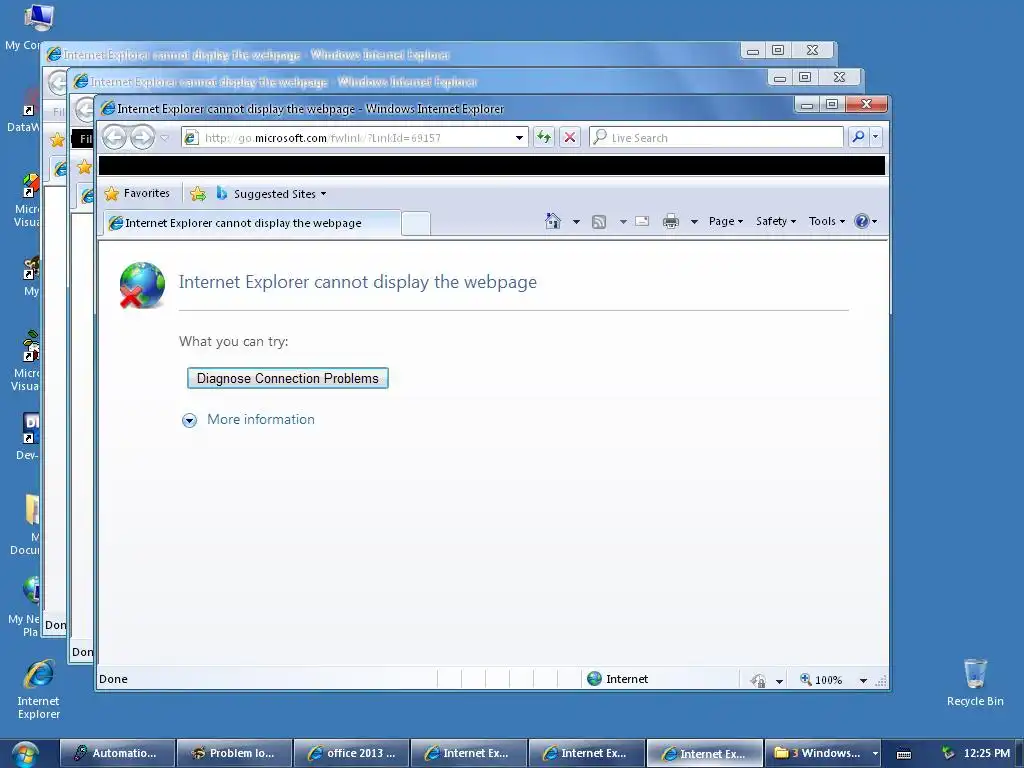The height and width of the screenshot is (768, 1024).
Task: Open the Favorites center
Action: click(137, 193)
